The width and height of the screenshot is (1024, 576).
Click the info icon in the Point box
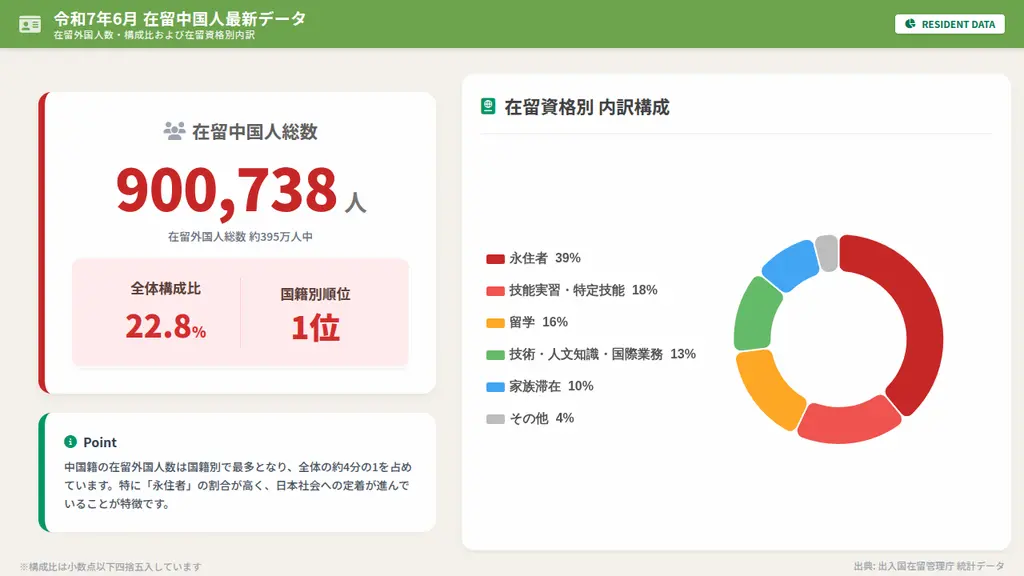pyautogui.click(x=68, y=442)
